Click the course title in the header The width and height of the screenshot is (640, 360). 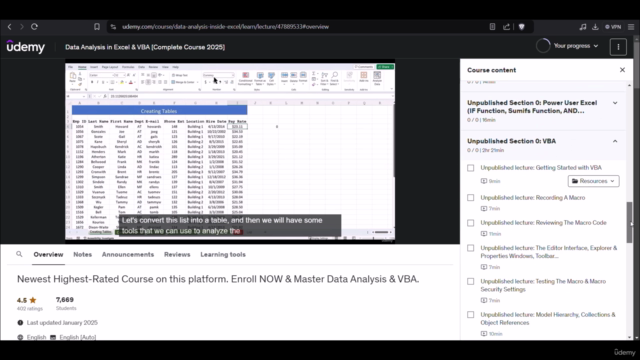pyautogui.click(x=145, y=47)
